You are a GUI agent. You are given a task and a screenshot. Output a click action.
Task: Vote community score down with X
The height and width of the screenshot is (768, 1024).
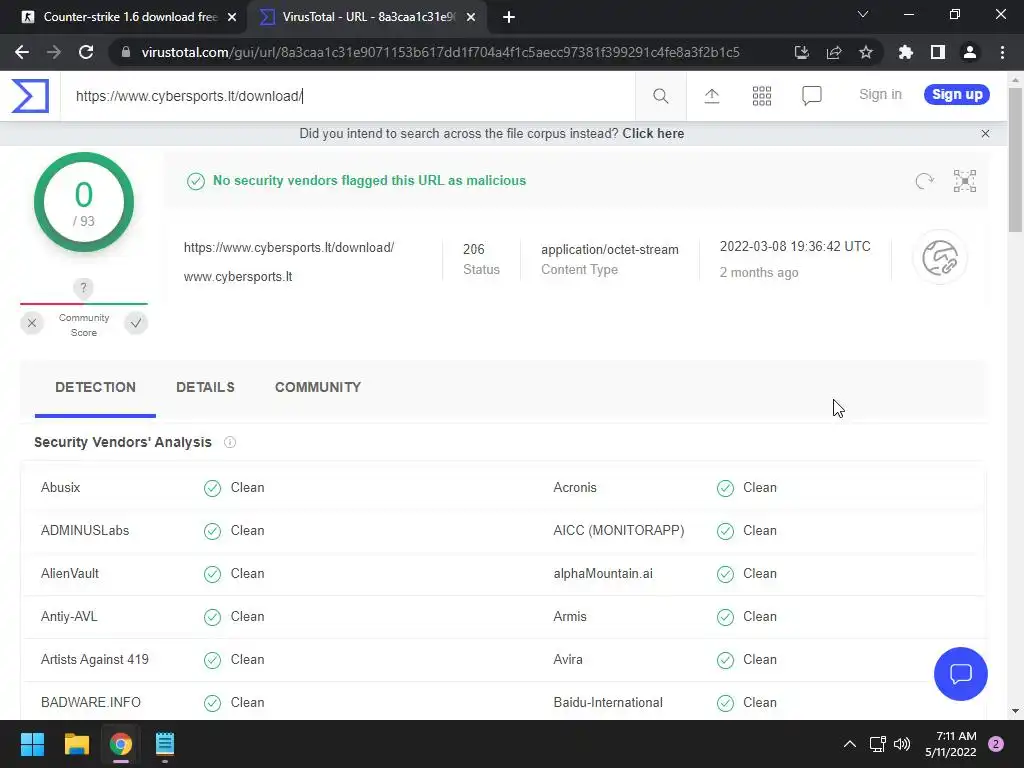click(x=31, y=323)
